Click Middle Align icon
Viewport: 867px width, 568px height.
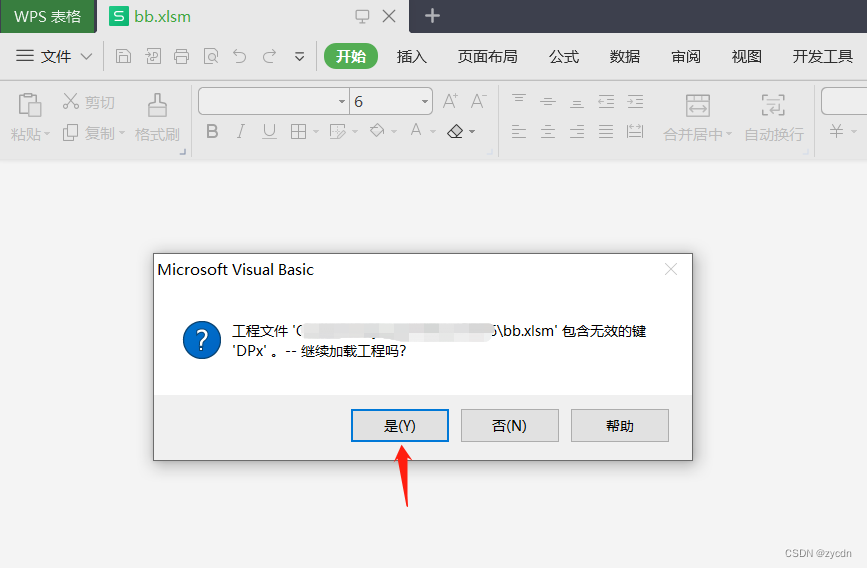pyautogui.click(x=548, y=101)
